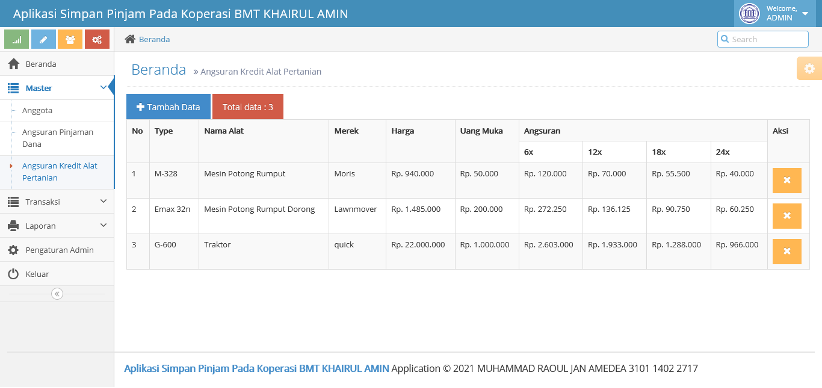Click the Tambah Data button
Screen dimensions: 822x388
point(168,107)
